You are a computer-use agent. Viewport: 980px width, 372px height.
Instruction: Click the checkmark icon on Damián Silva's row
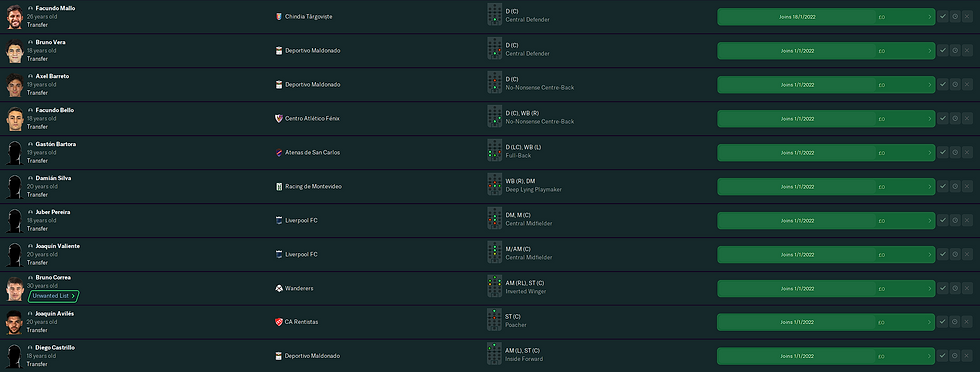[x=942, y=186]
